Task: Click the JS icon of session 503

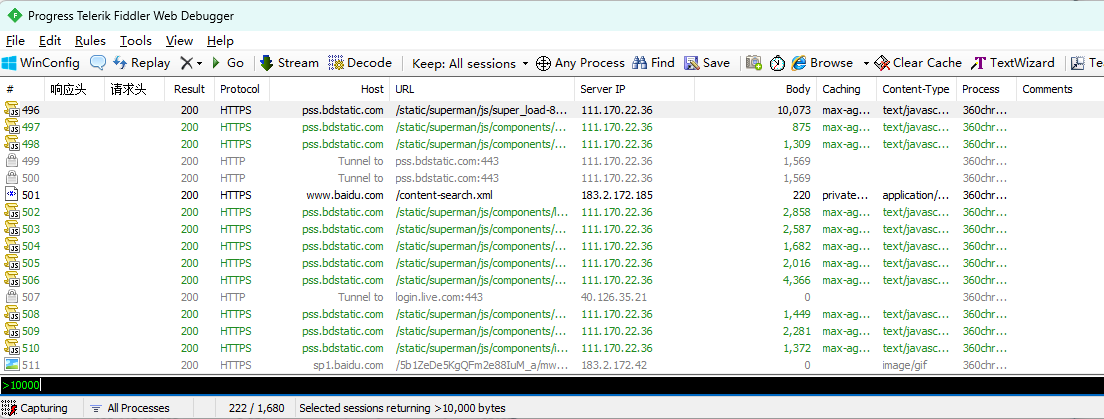Action: (12, 229)
